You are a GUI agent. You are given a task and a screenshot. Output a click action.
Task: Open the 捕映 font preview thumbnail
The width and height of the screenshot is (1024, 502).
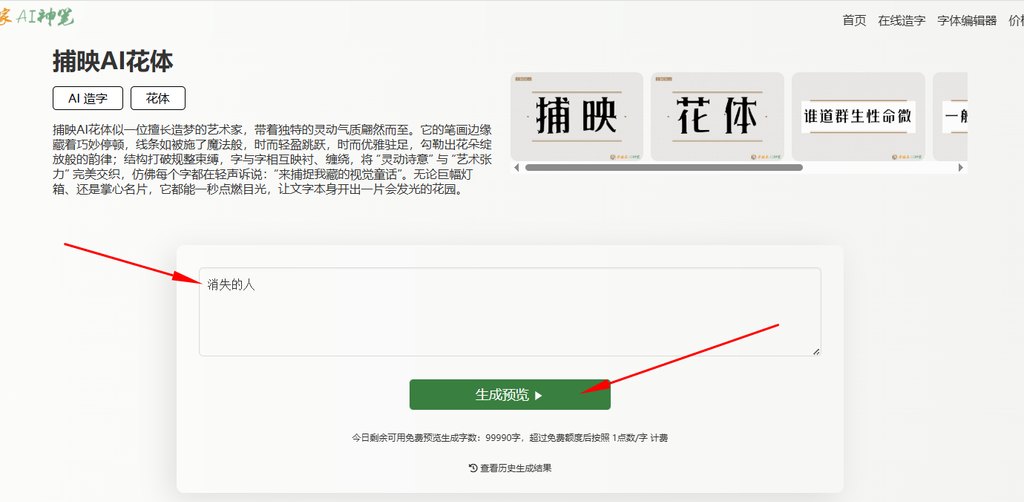coord(577,116)
